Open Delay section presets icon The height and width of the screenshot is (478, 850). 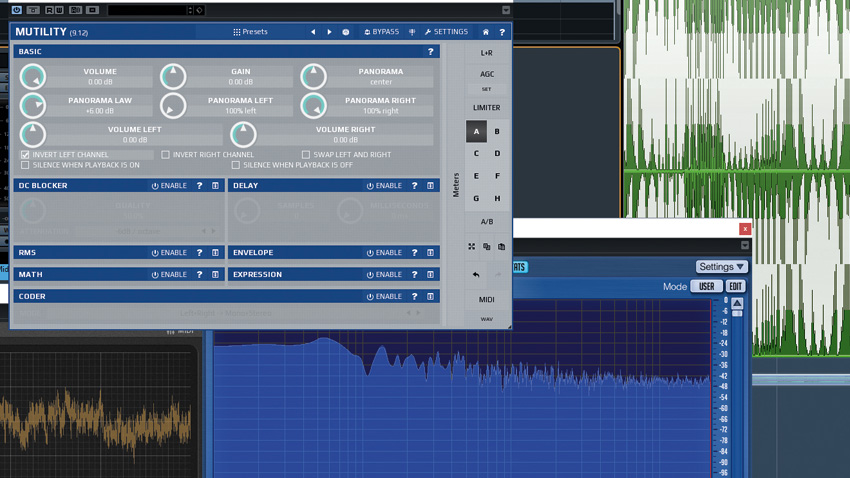(430, 185)
